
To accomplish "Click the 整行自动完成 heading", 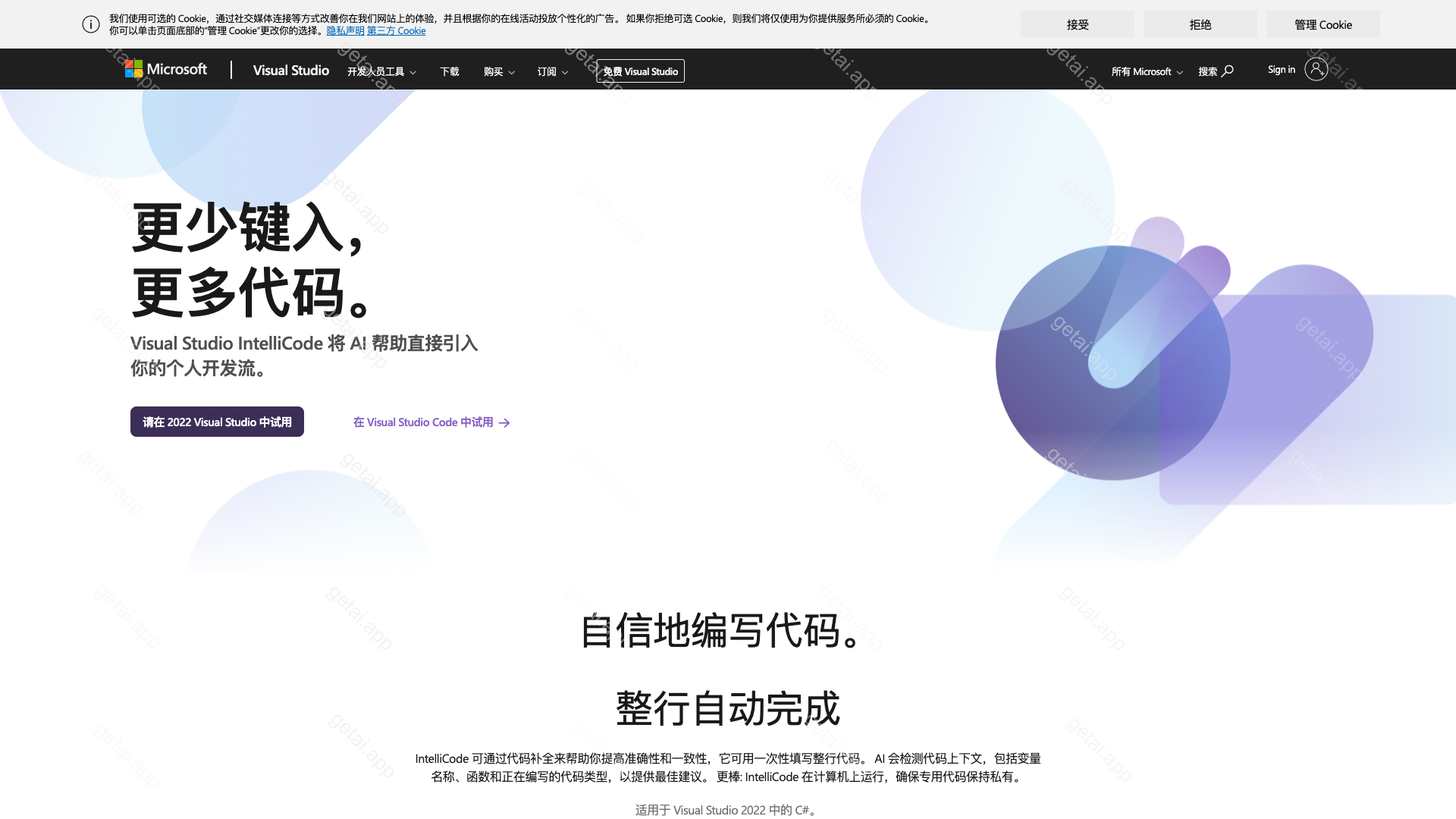I will pos(728,708).
